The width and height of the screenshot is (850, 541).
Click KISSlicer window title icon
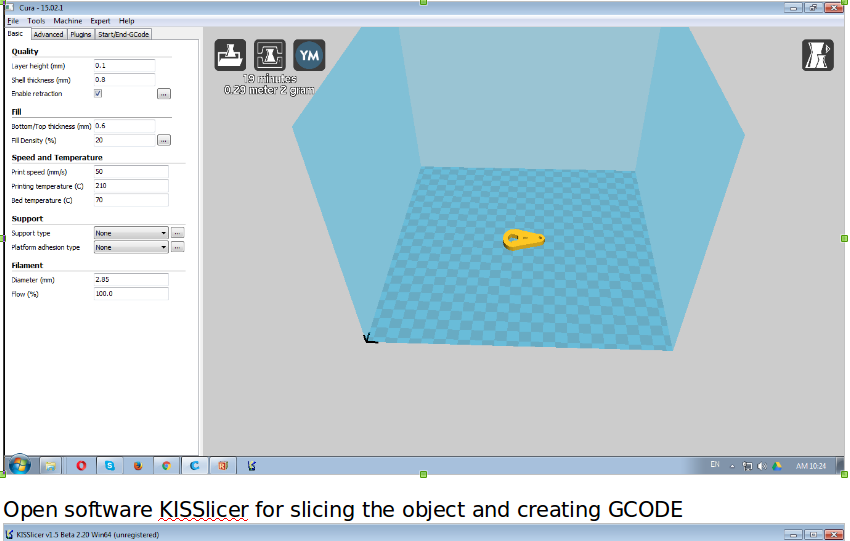(9, 534)
